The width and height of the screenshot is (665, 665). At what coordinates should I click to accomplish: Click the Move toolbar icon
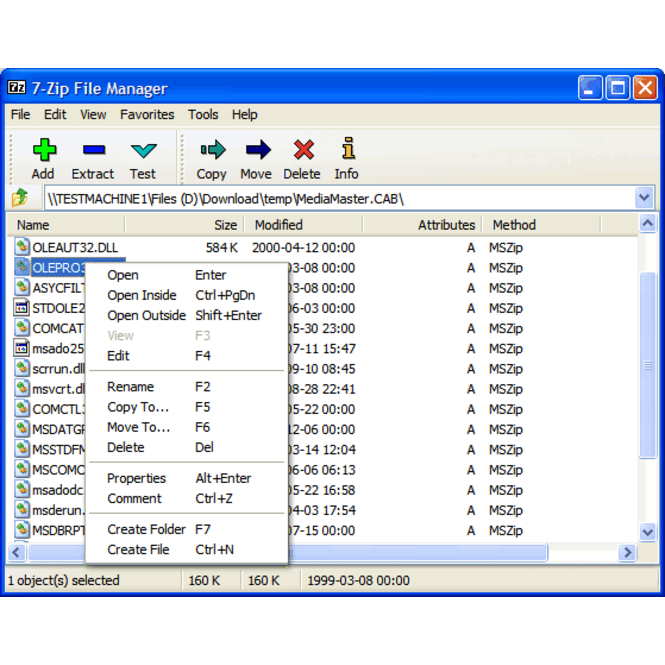tap(257, 151)
